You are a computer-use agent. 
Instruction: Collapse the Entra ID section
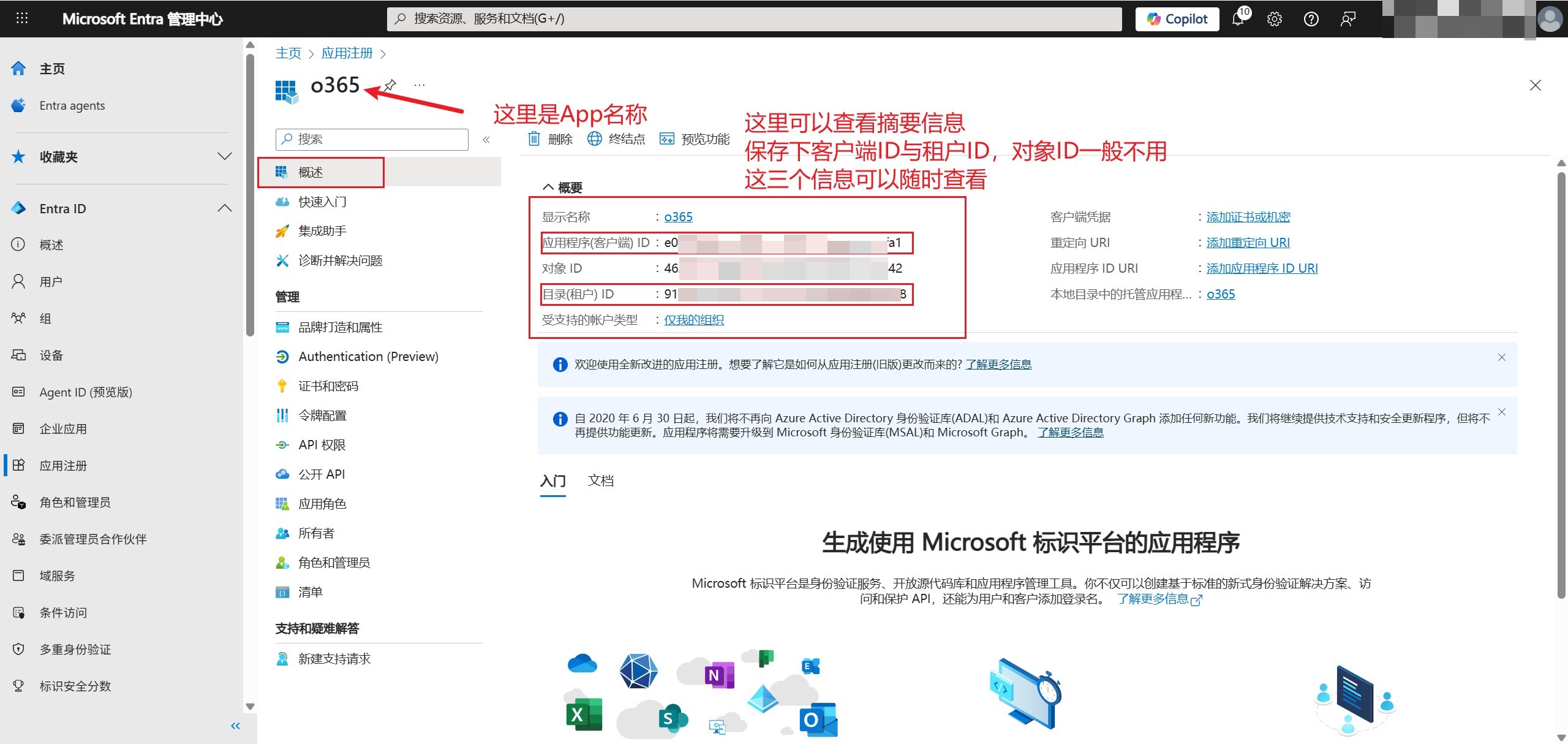click(224, 208)
